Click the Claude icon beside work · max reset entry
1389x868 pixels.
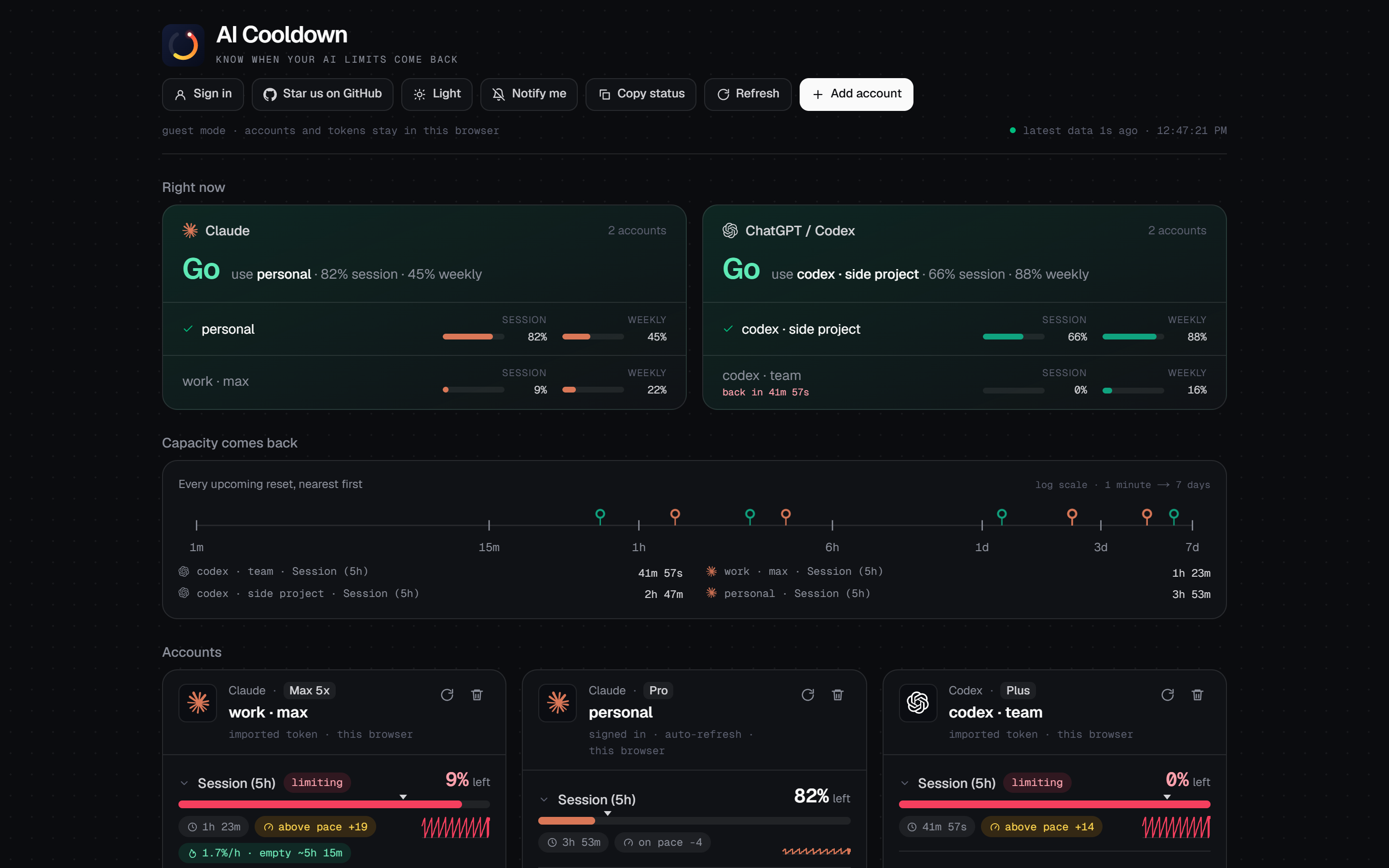[x=711, y=571]
